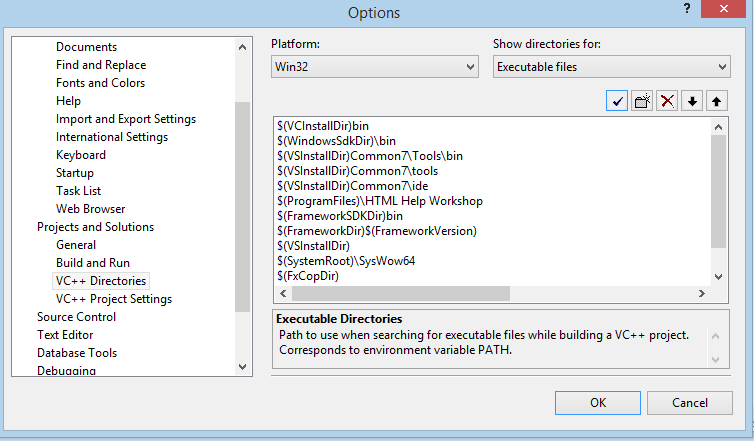Screen dimensions: 754x441
Task: Select International Settings item
Action: pyautogui.click(x=112, y=137)
